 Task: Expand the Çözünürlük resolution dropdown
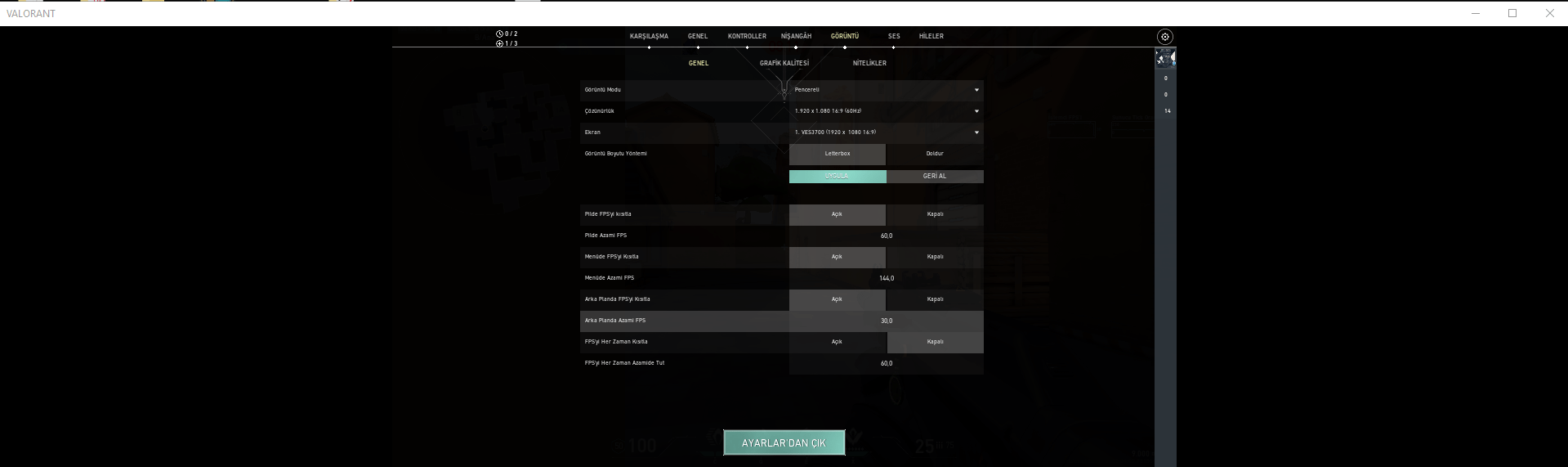pyautogui.click(x=887, y=111)
